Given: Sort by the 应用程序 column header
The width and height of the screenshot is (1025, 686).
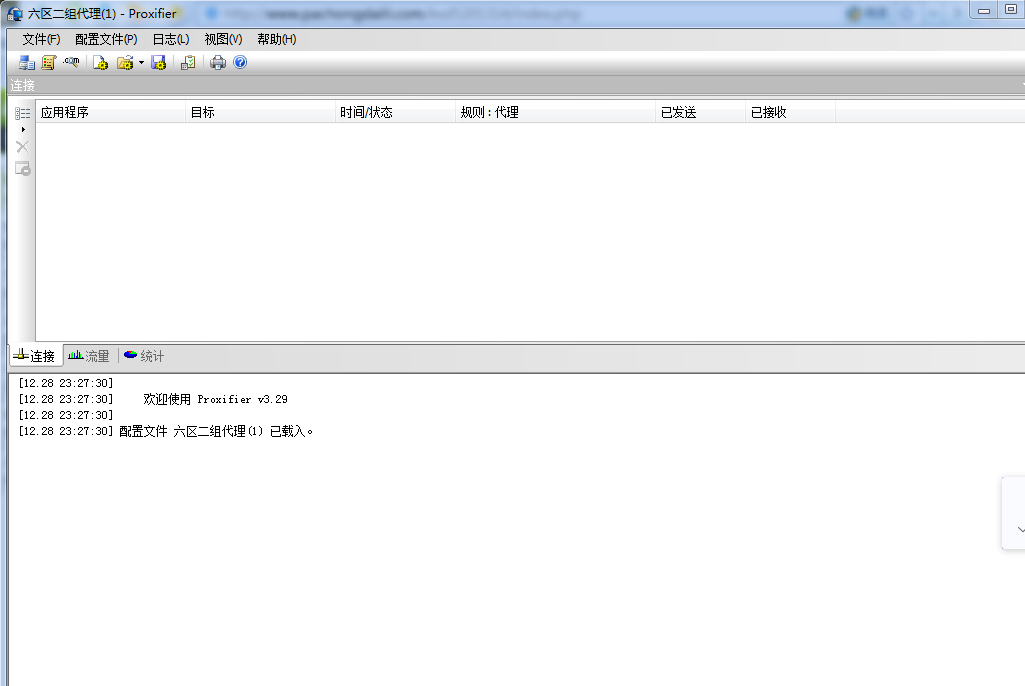Looking at the screenshot, I should tap(110, 112).
